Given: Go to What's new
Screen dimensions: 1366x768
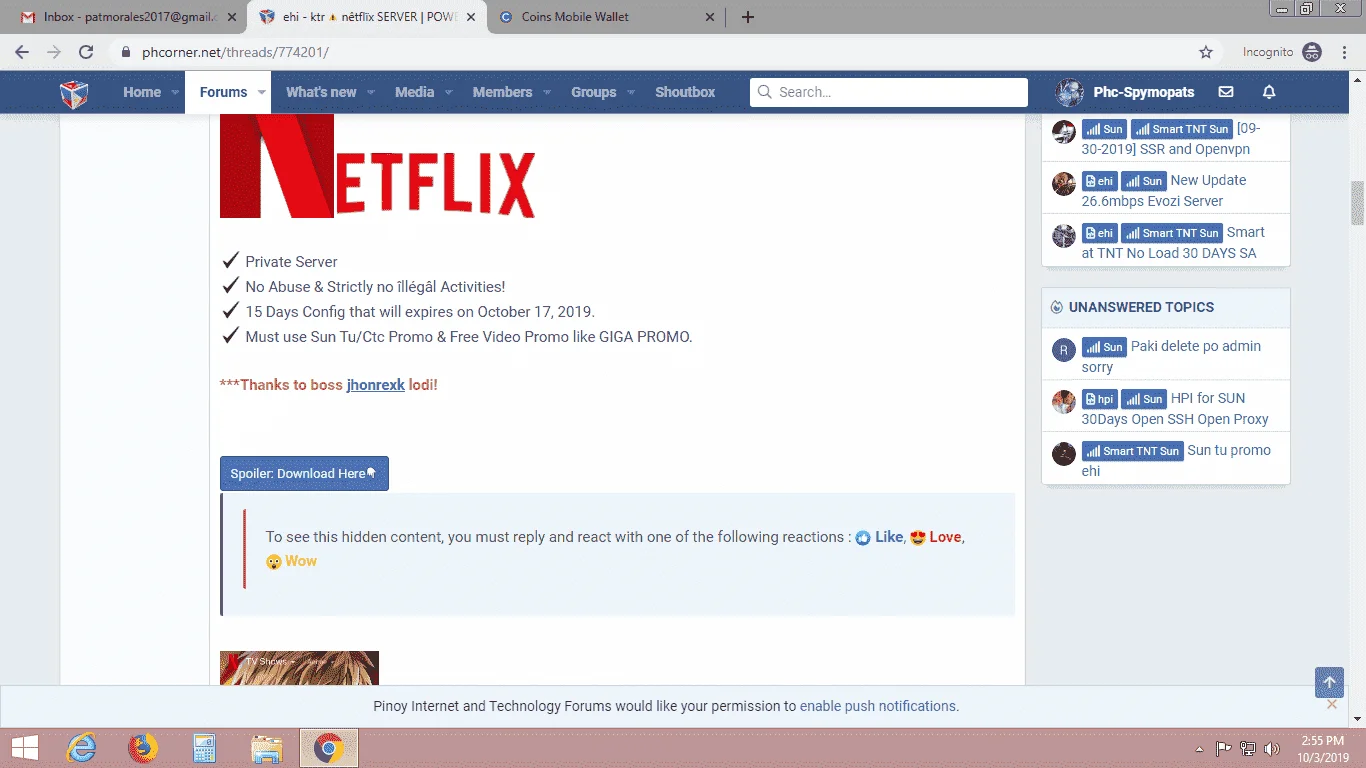Looking at the screenshot, I should 321,92.
